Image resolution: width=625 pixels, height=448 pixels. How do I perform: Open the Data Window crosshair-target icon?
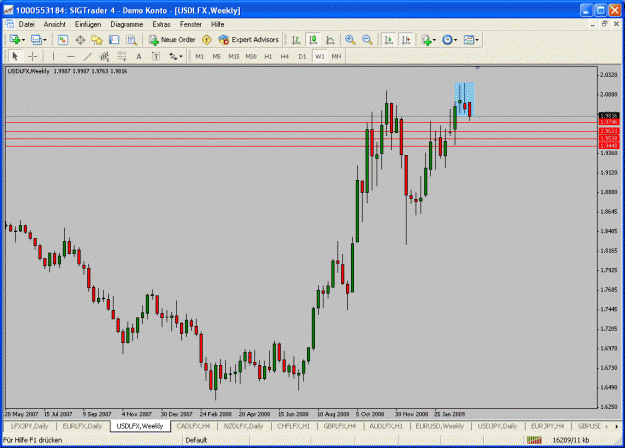(x=80, y=40)
